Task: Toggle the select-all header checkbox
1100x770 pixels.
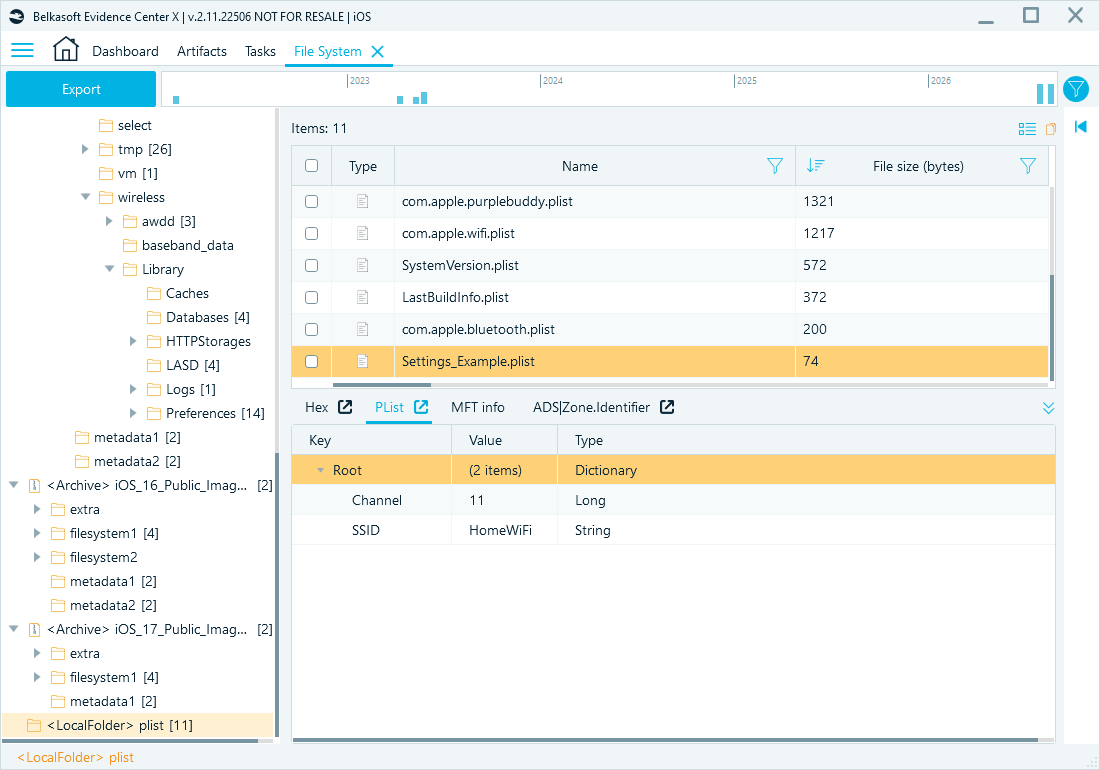Action: [311, 166]
